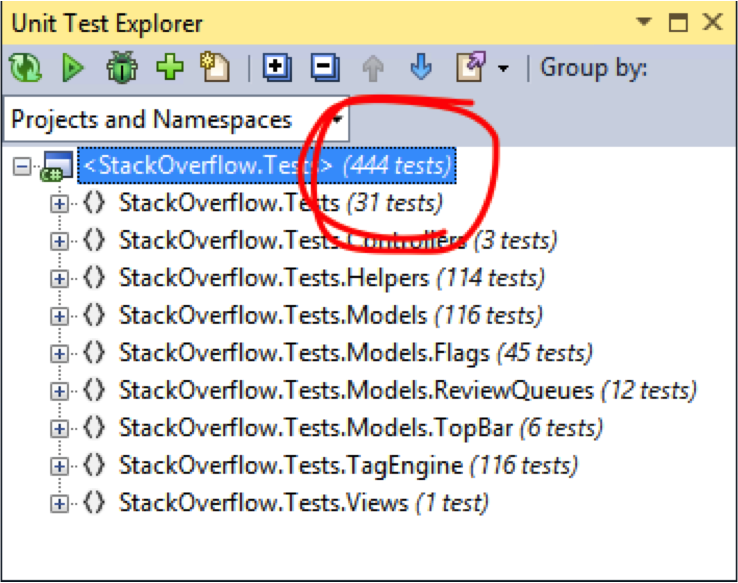This screenshot has width=738, height=583.
Task: Click the refresh tests icon
Action: pyautogui.click(x=25, y=68)
